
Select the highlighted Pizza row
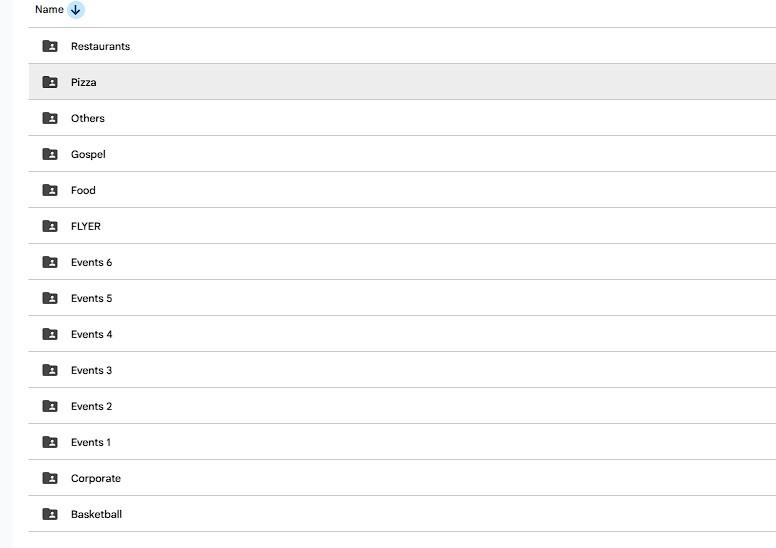click(400, 82)
